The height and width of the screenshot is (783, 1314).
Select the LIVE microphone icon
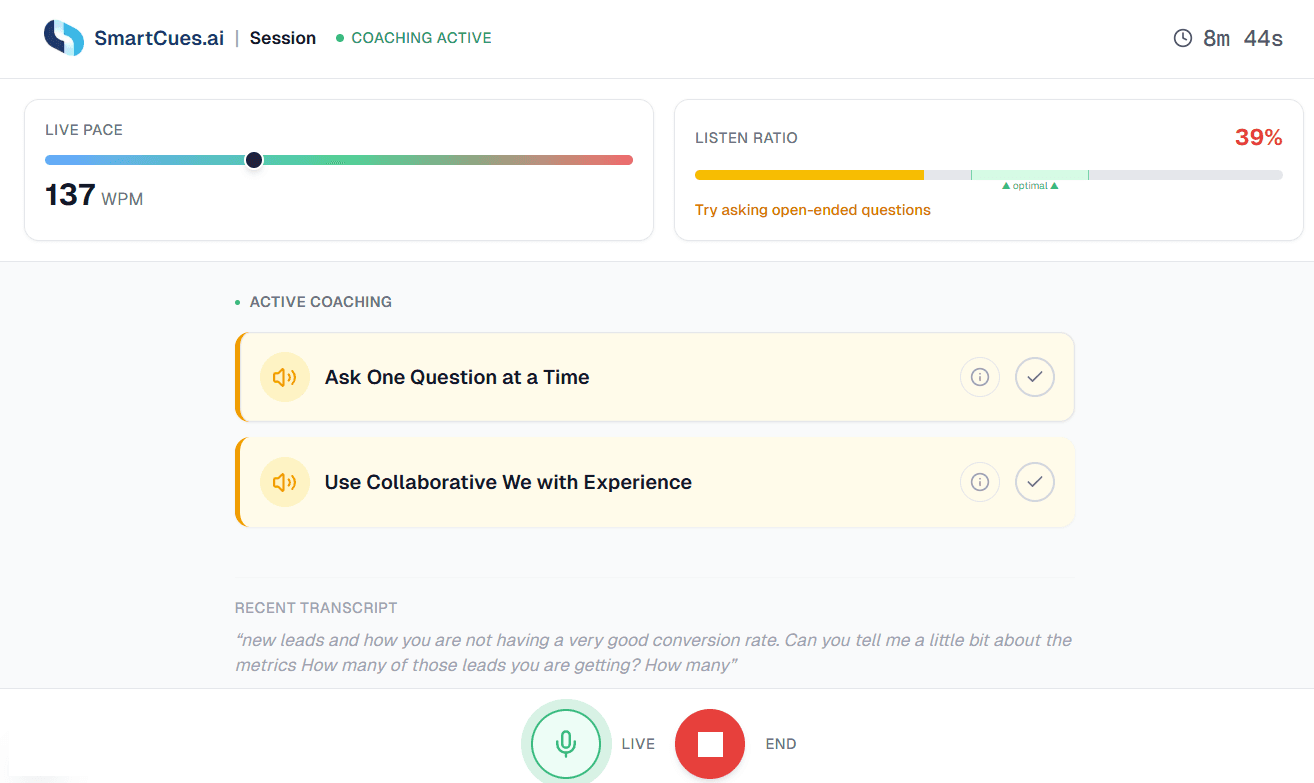pyautogui.click(x=566, y=742)
